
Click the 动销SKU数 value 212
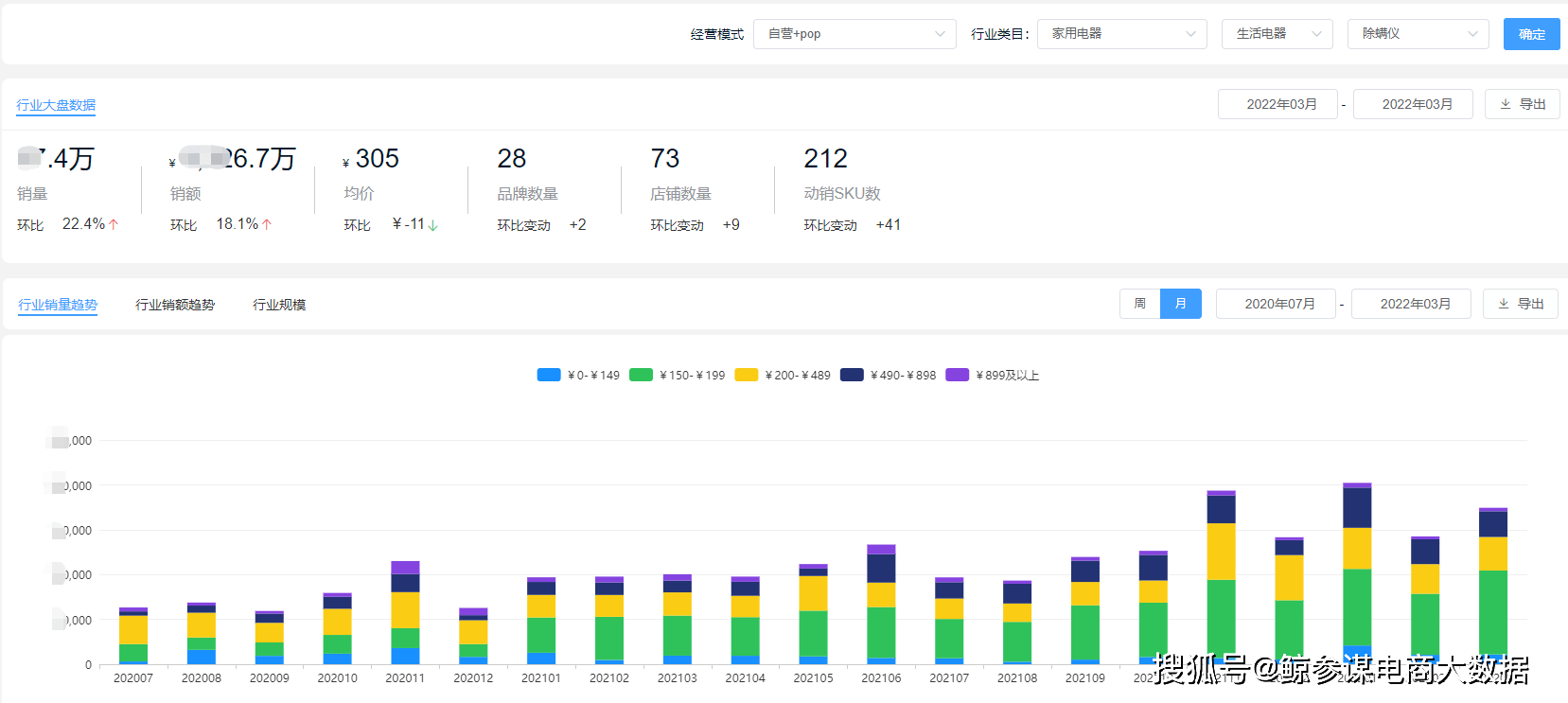coord(826,159)
